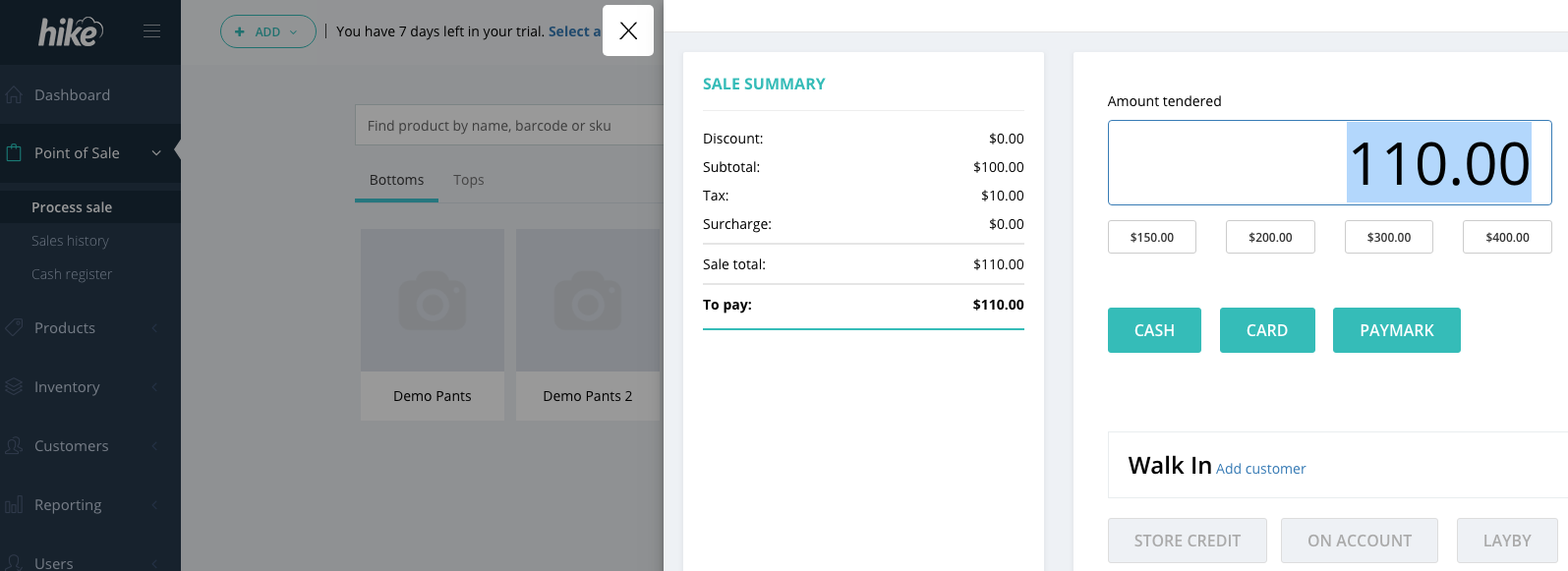Choose the PAYMARK payment button
Image resolution: width=1568 pixels, height=571 pixels.
(1396, 330)
